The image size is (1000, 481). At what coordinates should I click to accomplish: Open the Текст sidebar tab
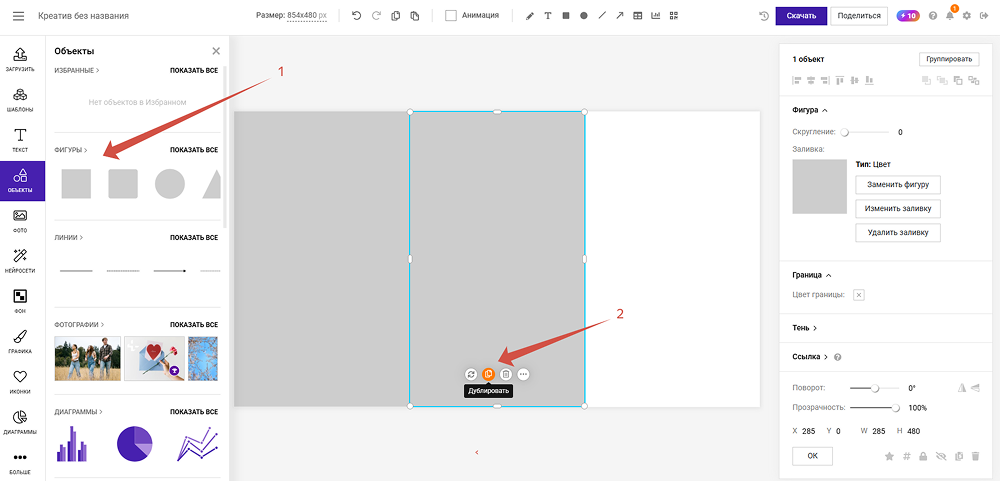click(x=22, y=140)
